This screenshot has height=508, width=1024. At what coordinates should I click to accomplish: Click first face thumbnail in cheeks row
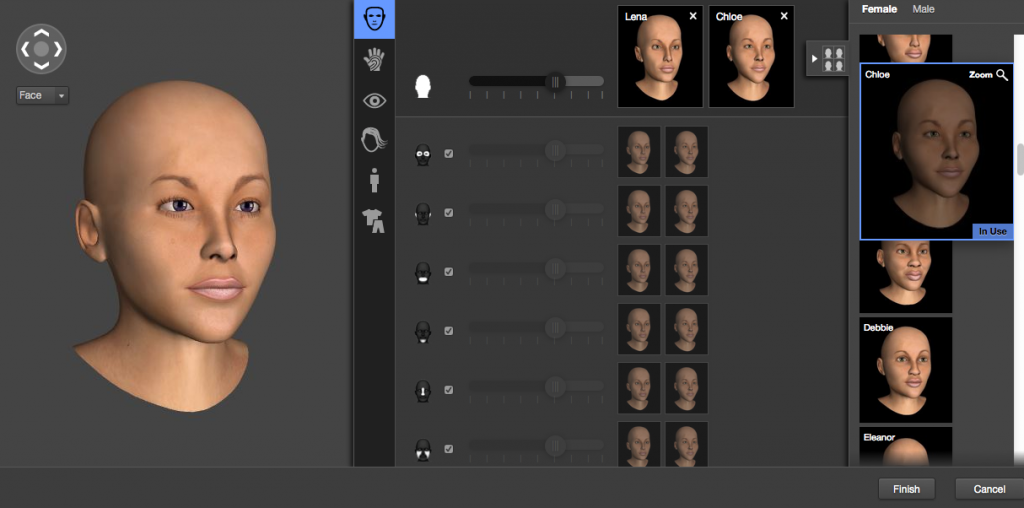[x=639, y=444]
